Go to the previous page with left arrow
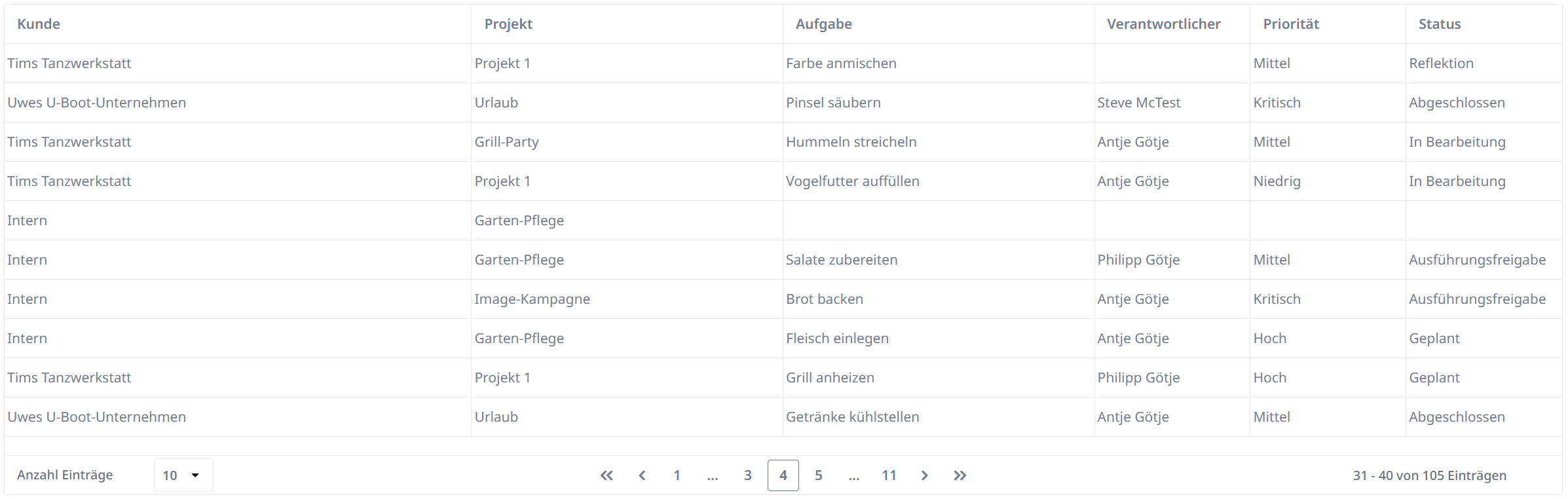1568x499 pixels. click(643, 475)
